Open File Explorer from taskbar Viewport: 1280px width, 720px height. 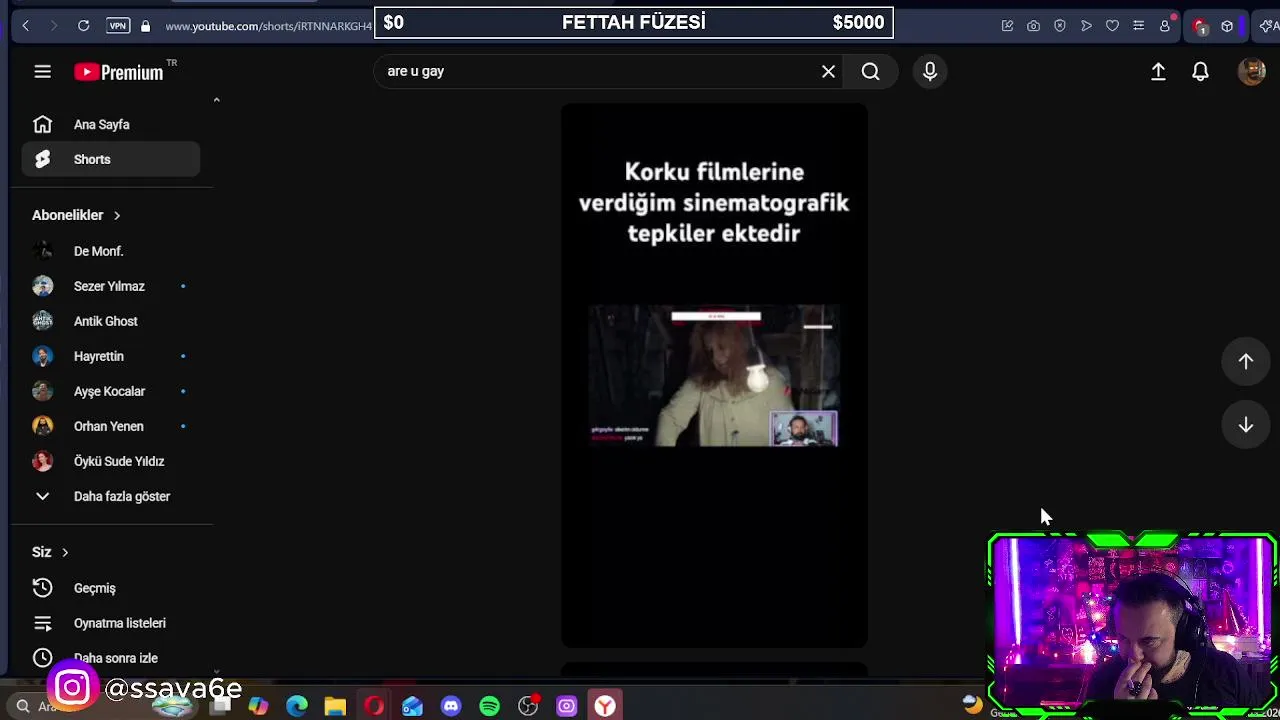pos(335,706)
